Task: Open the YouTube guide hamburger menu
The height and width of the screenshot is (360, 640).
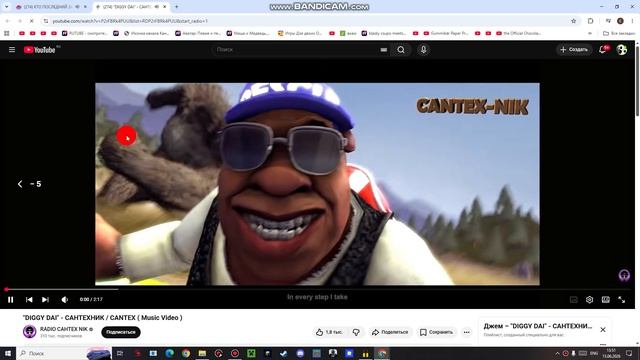Action: pyautogui.click(x=12, y=50)
